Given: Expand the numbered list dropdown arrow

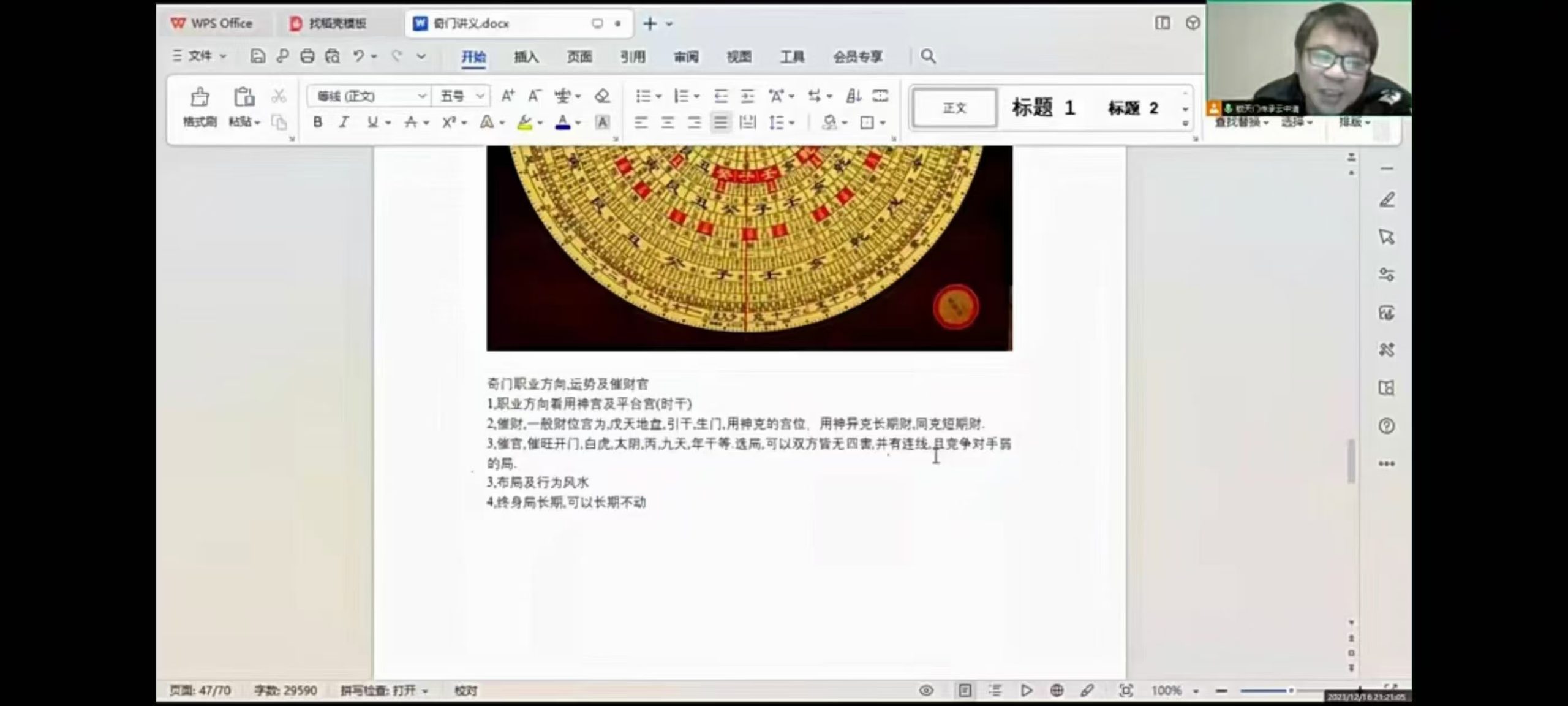Looking at the screenshot, I should [697, 96].
